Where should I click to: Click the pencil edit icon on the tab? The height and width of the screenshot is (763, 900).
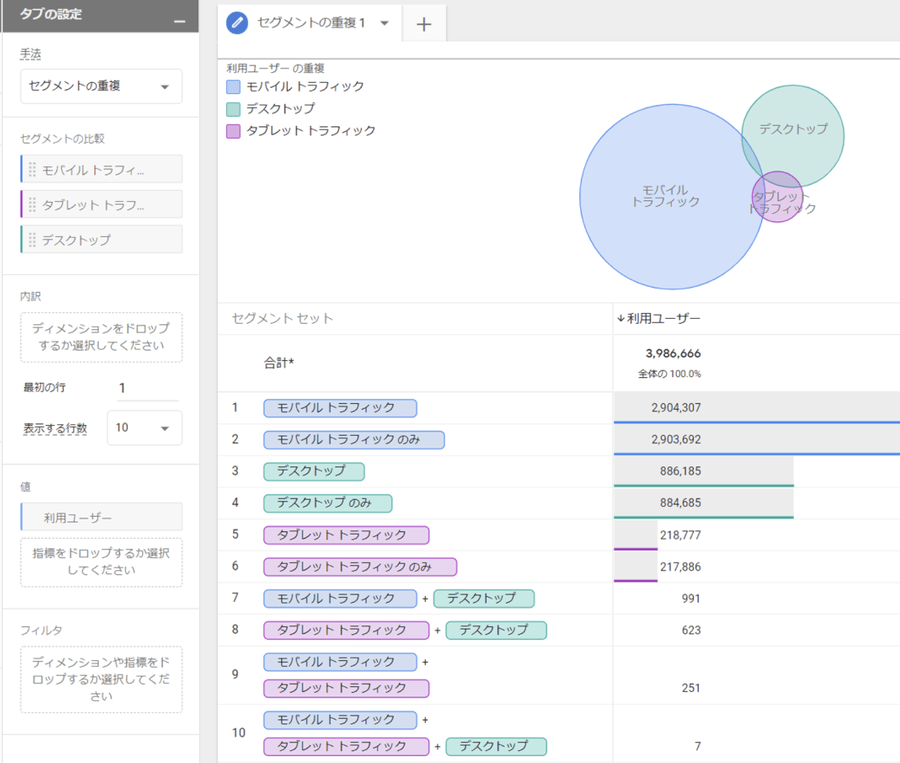point(237,23)
